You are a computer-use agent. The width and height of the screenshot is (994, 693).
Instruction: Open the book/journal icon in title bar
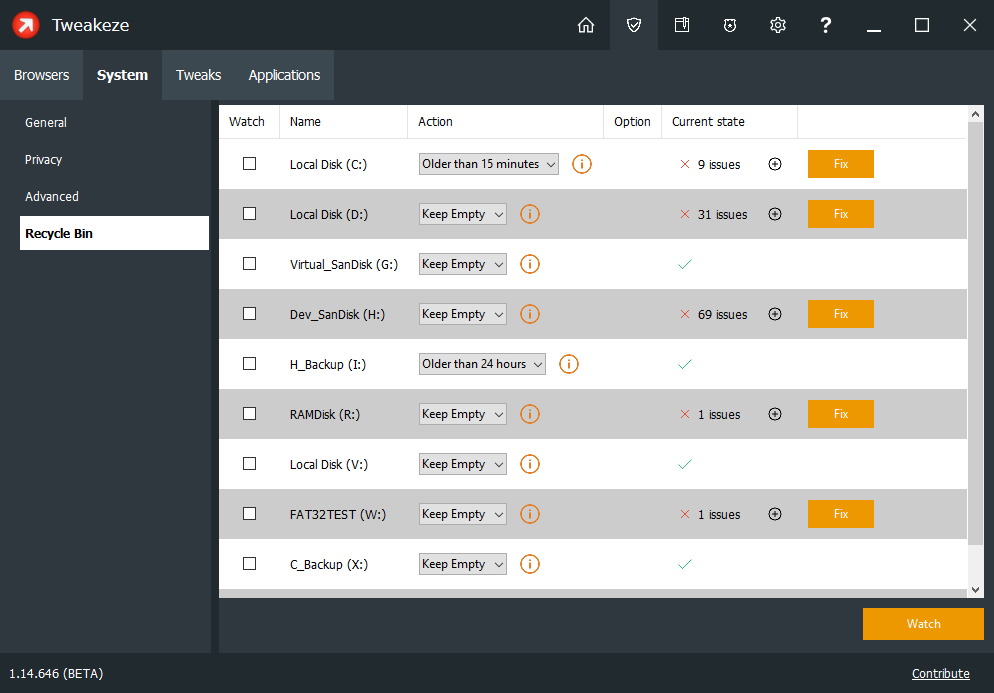681,25
